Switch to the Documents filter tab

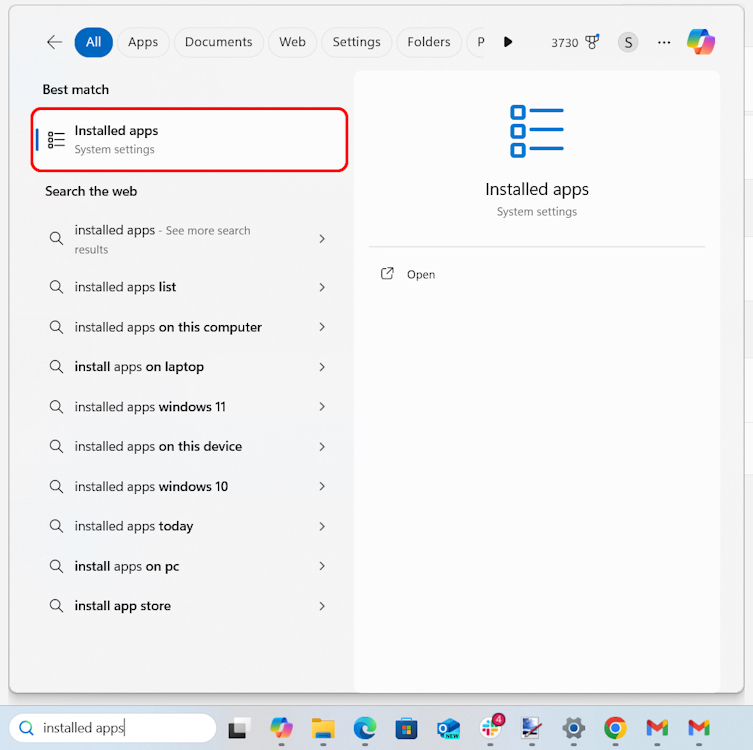point(219,42)
